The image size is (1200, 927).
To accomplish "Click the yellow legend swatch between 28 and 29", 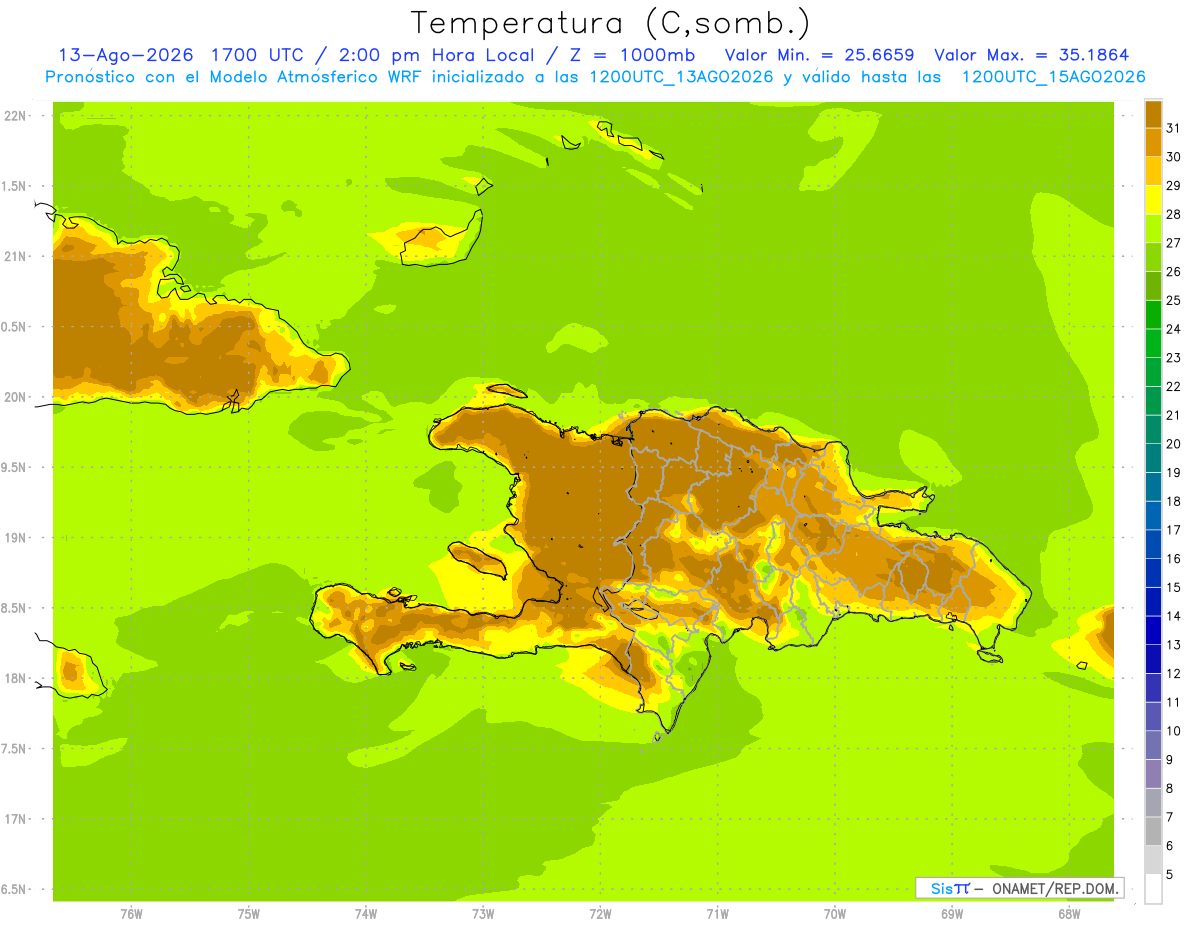I will (x=1153, y=200).
